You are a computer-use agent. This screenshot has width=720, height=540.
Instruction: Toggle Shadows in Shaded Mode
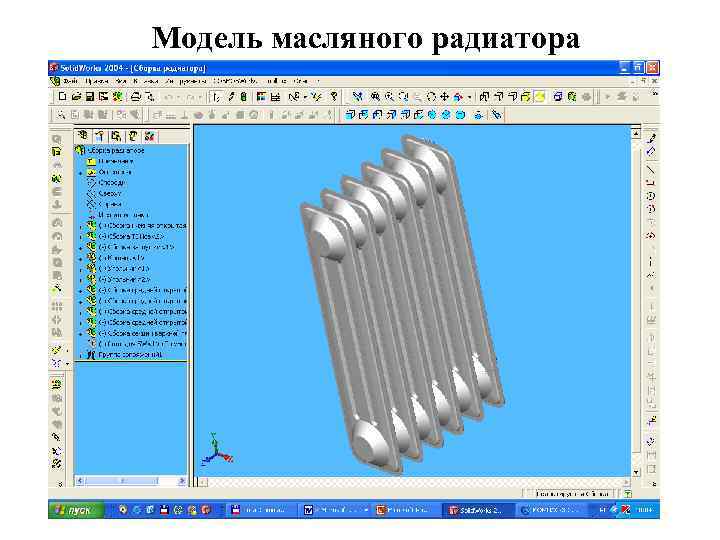[x=558, y=97]
